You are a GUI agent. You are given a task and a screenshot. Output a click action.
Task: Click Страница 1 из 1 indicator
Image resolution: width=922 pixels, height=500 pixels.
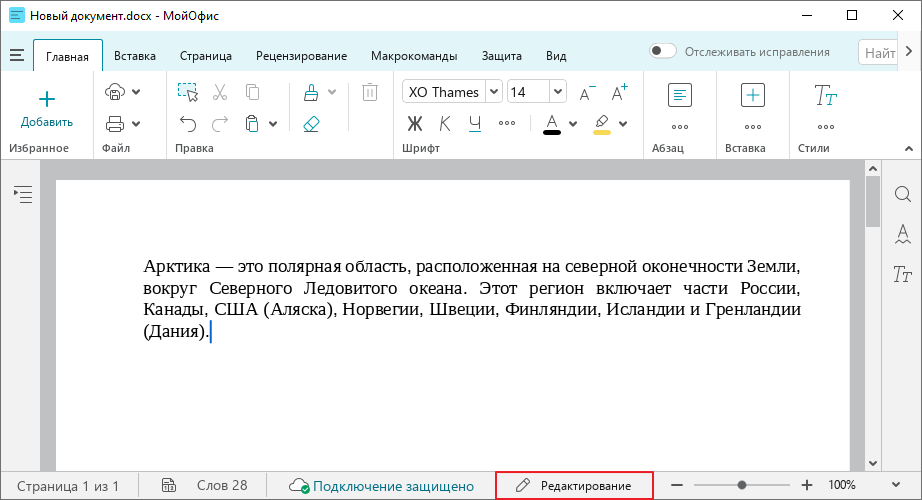coord(68,486)
